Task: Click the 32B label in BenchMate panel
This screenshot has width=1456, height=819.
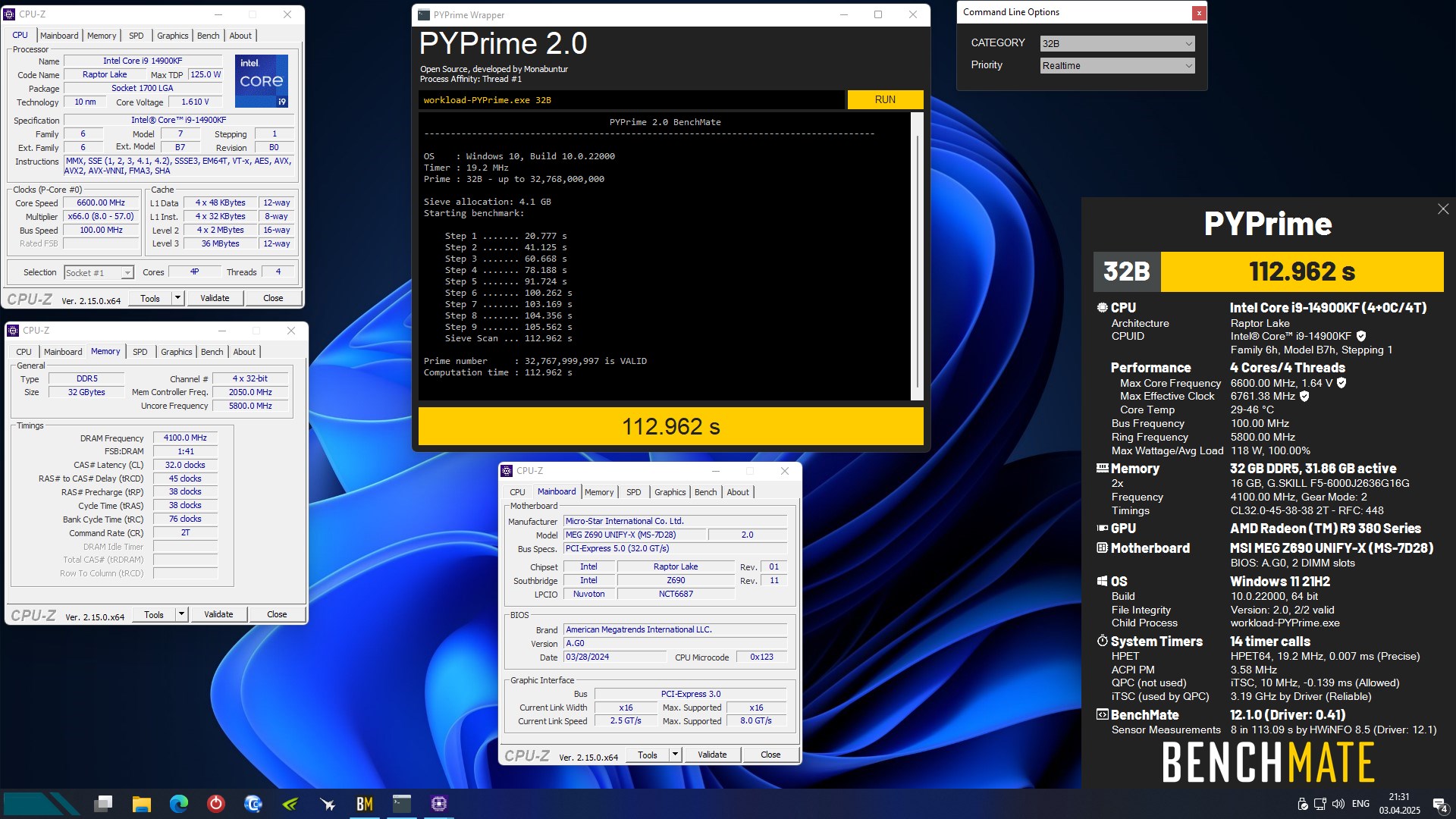Action: click(1126, 271)
